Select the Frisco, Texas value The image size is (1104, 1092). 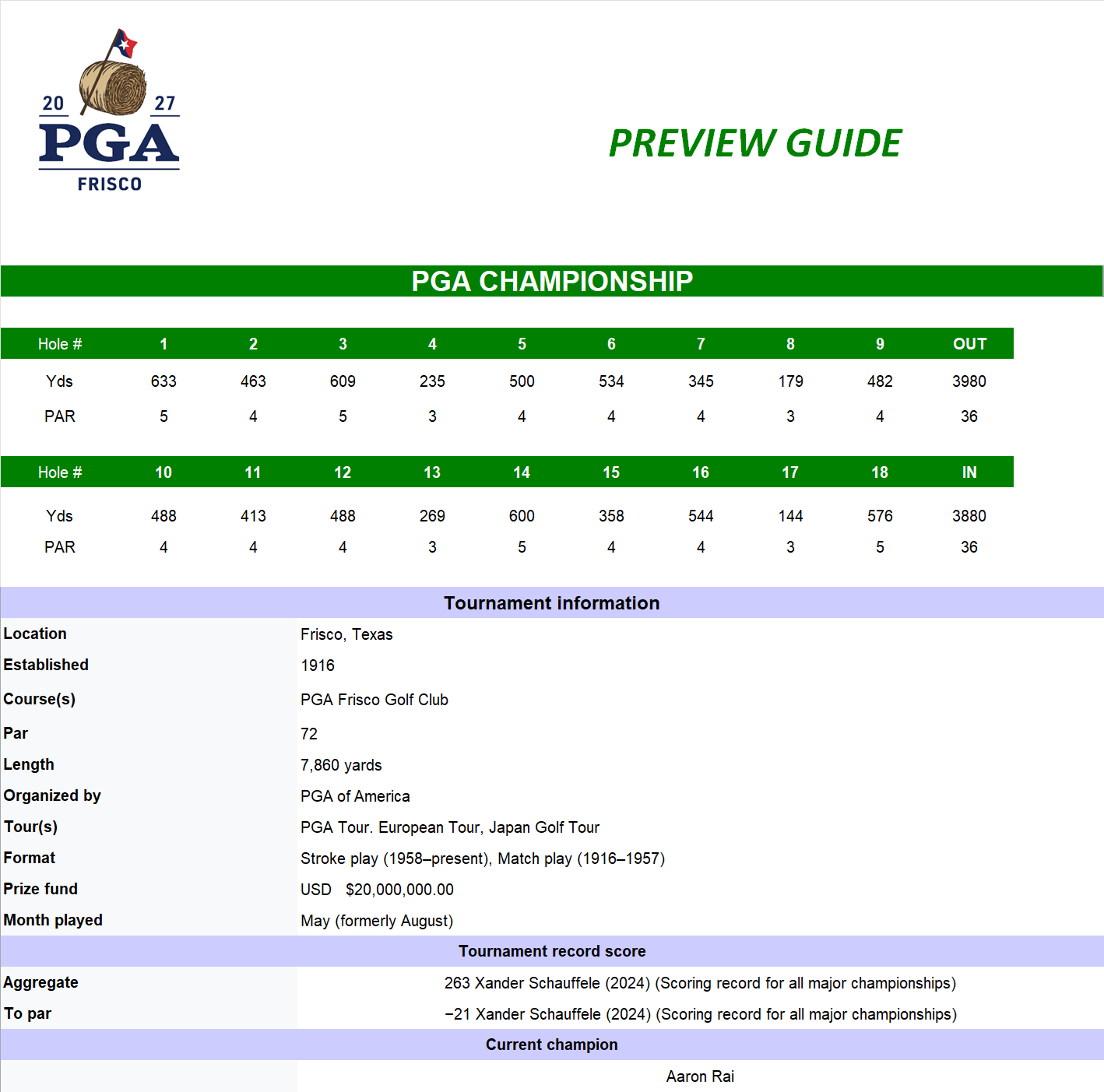click(x=346, y=634)
